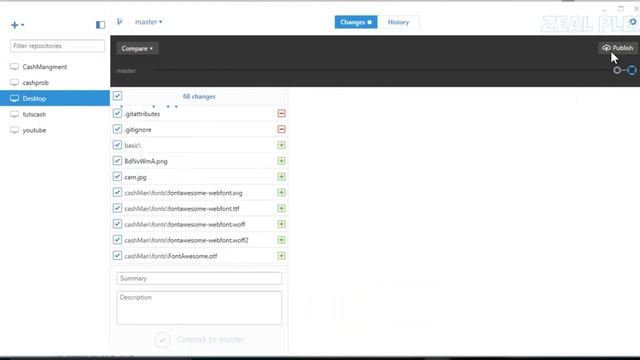640x360 pixels.
Task: Select the Desktop repository
Action: click(x=55, y=98)
